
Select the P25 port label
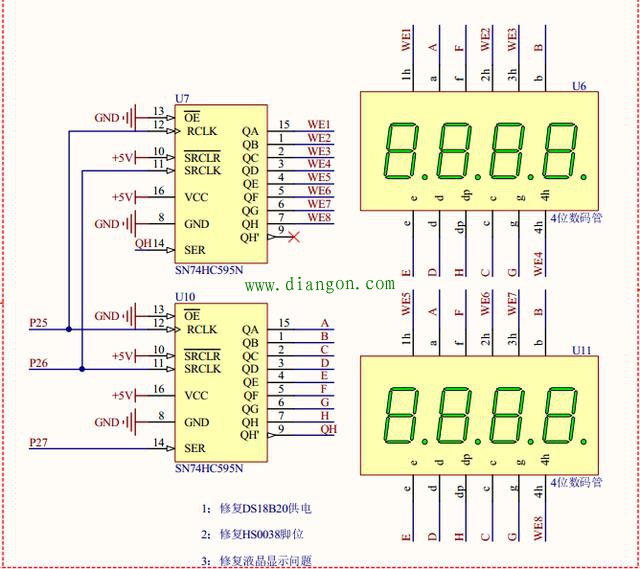[38, 322]
